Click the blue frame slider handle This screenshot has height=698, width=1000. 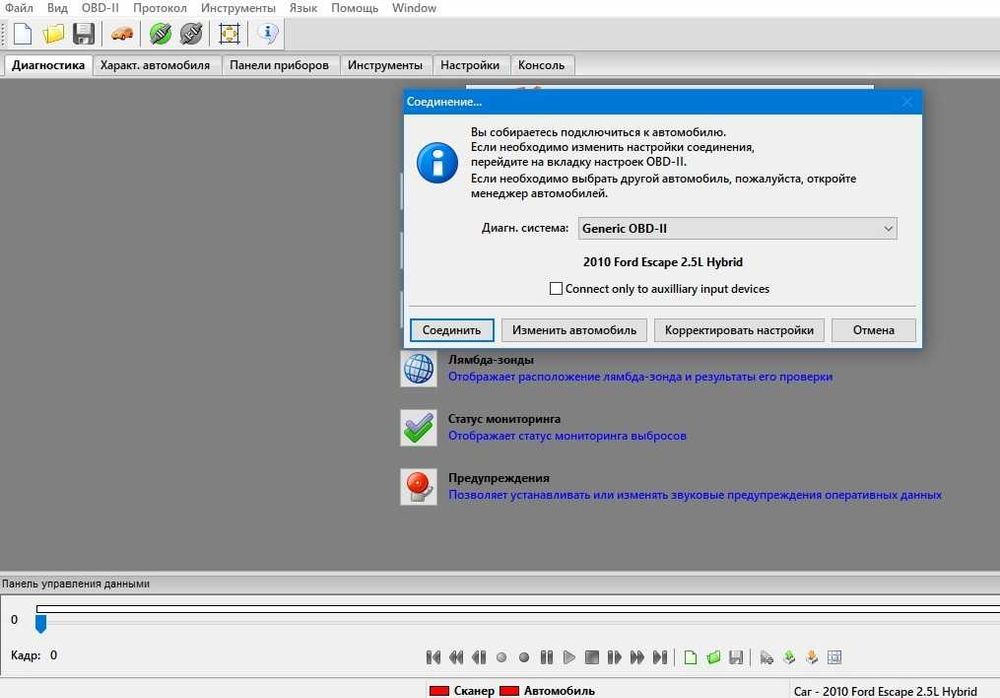point(41,623)
